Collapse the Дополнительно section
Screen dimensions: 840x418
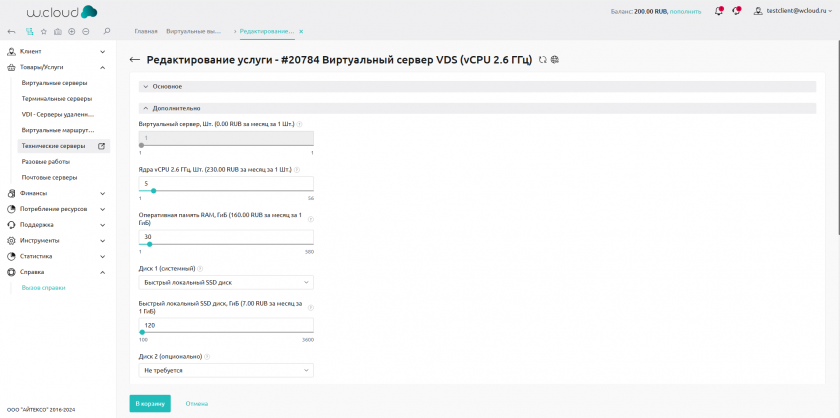pyautogui.click(x=145, y=107)
